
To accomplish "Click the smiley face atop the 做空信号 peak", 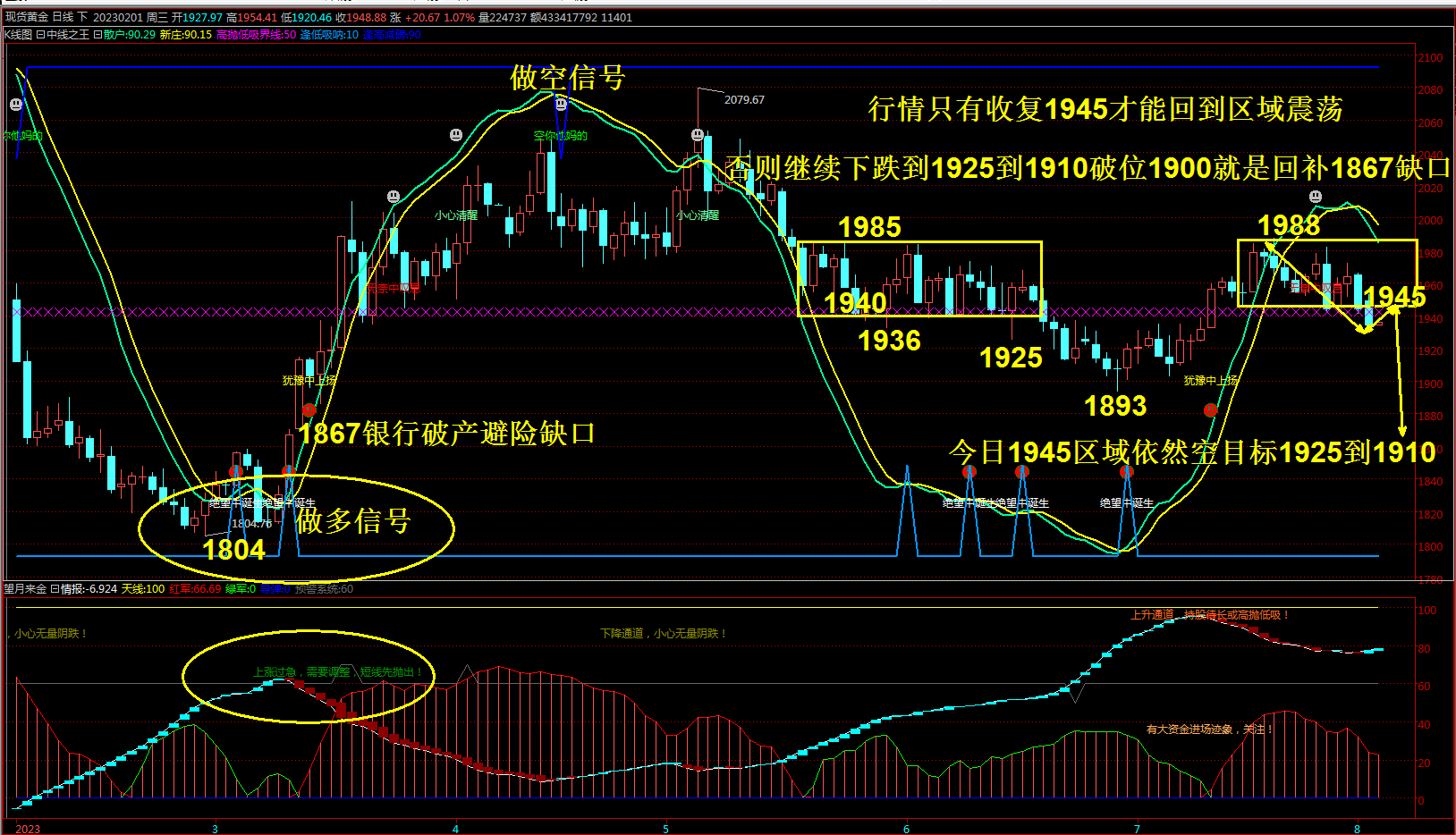I will click(x=562, y=105).
